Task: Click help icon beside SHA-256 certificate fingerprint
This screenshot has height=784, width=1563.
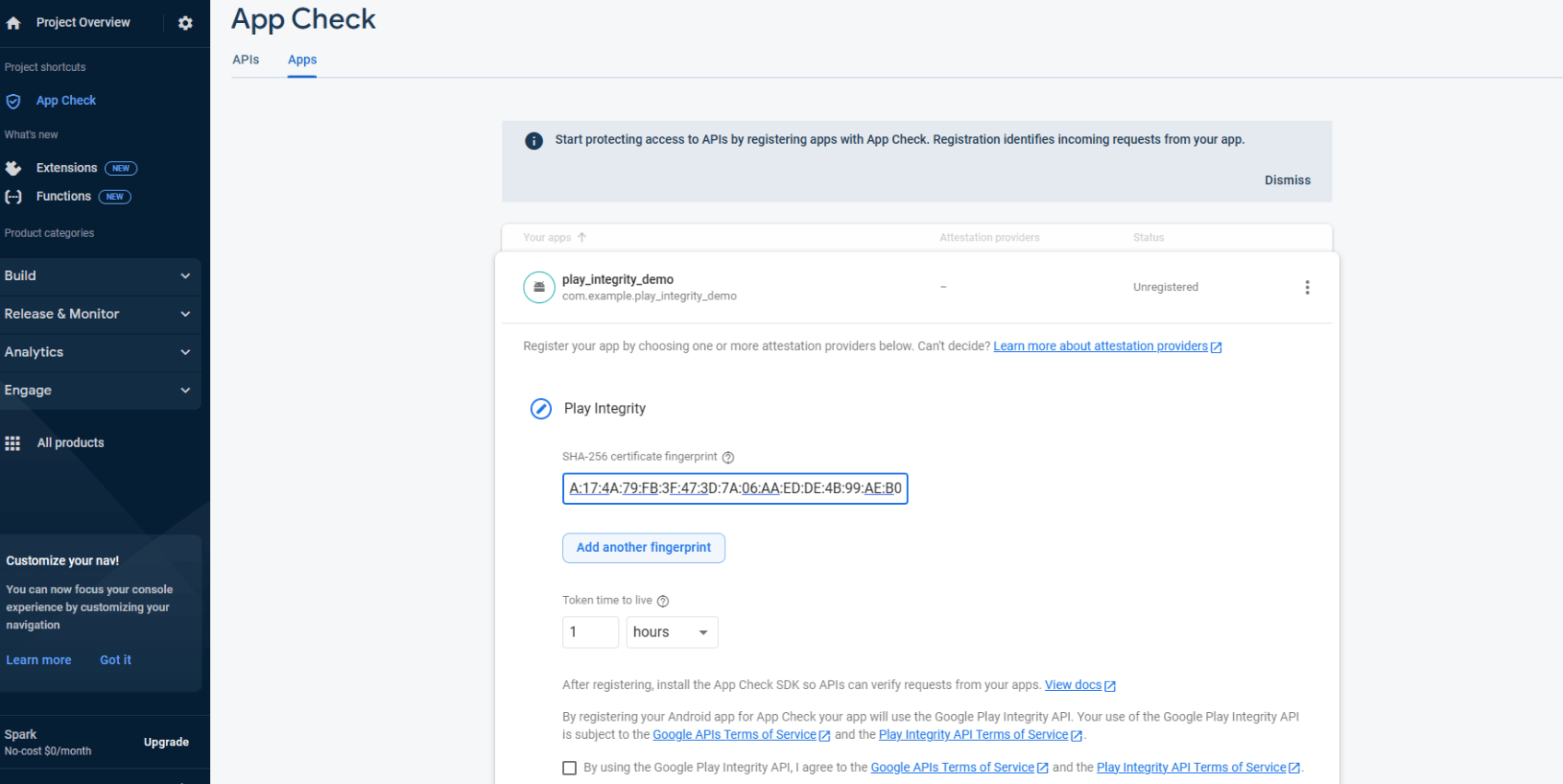Action: coord(728,458)
